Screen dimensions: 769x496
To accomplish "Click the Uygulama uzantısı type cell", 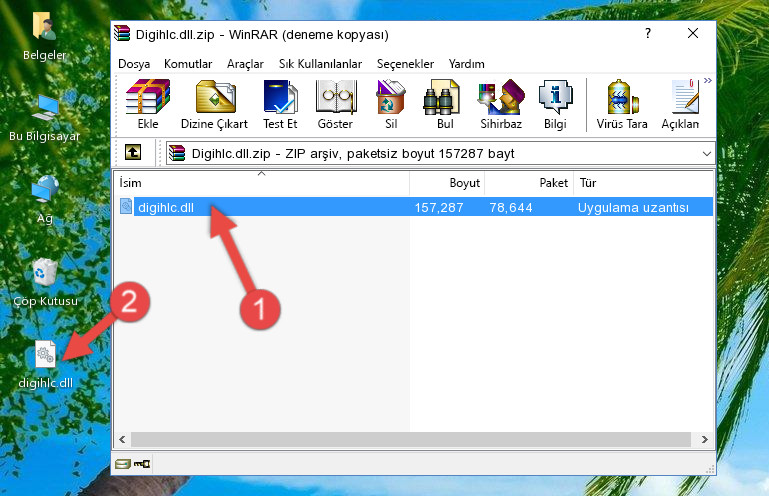I will coord(633,208).
